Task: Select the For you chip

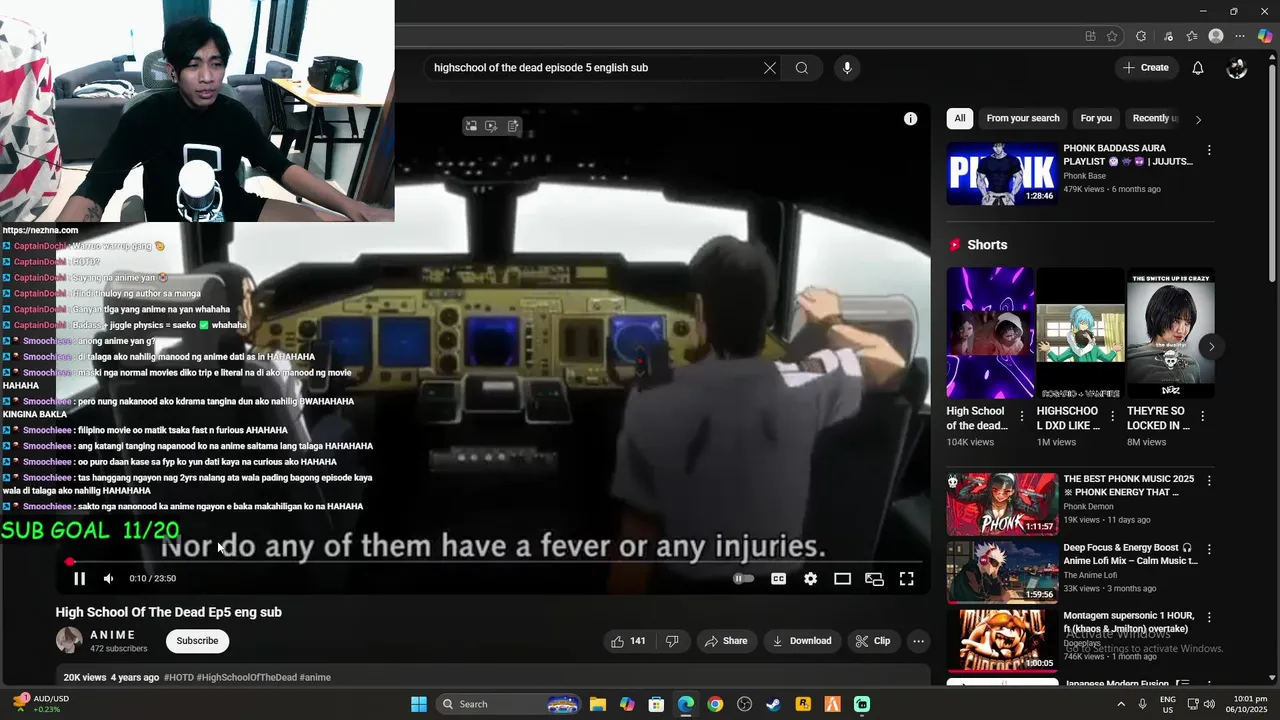Action: (1096, 118)
